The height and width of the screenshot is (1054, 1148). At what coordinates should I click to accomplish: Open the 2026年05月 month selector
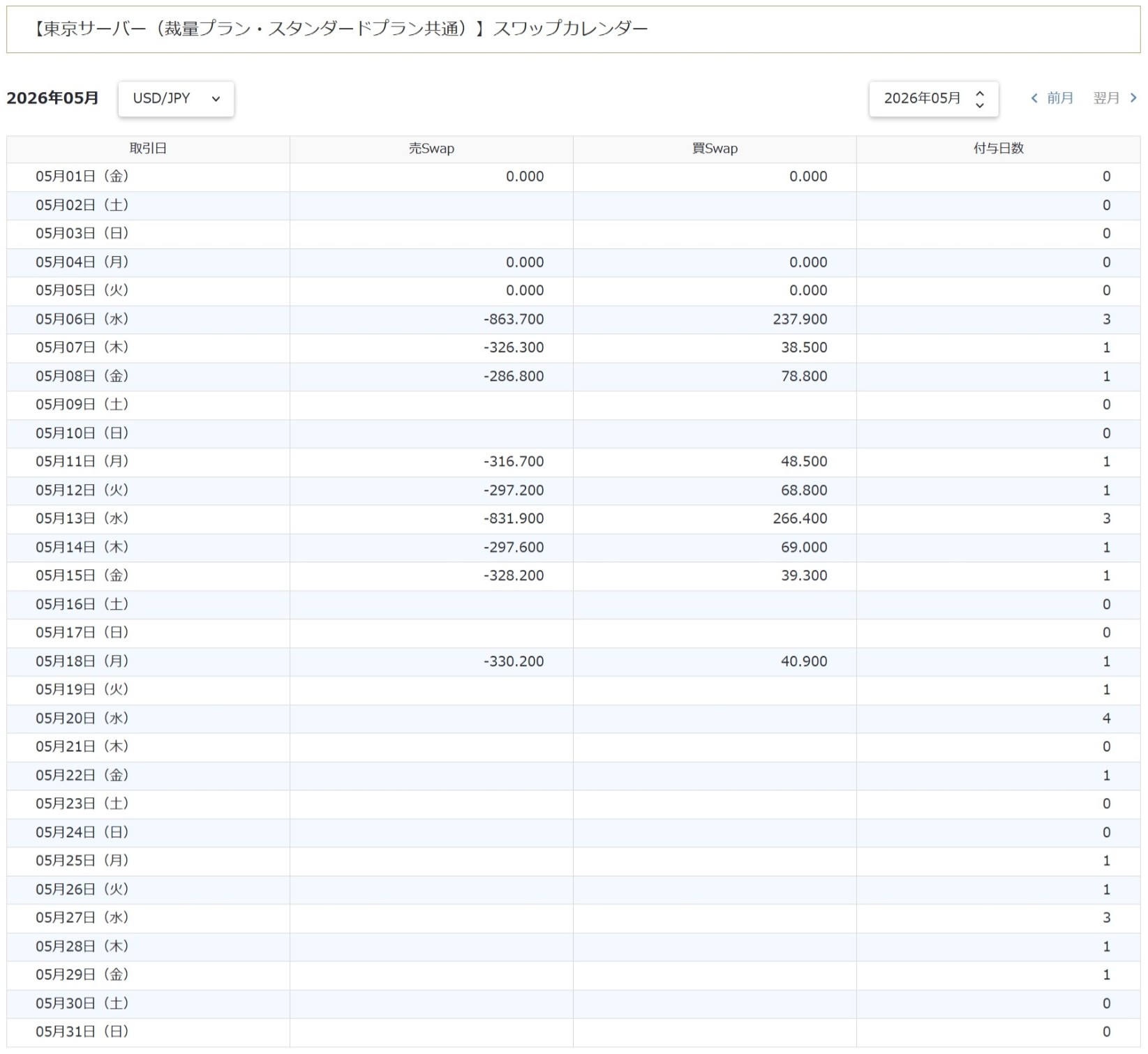coord(933,98)
